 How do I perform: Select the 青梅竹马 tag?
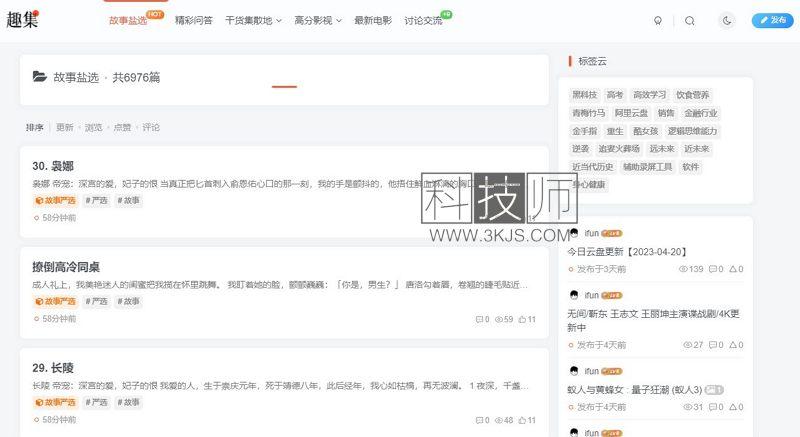tap(588, 113)
